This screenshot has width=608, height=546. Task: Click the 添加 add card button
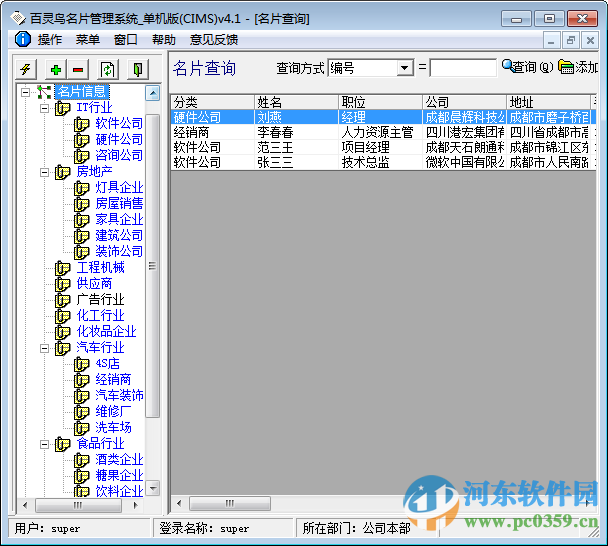[x=578, y=67]
